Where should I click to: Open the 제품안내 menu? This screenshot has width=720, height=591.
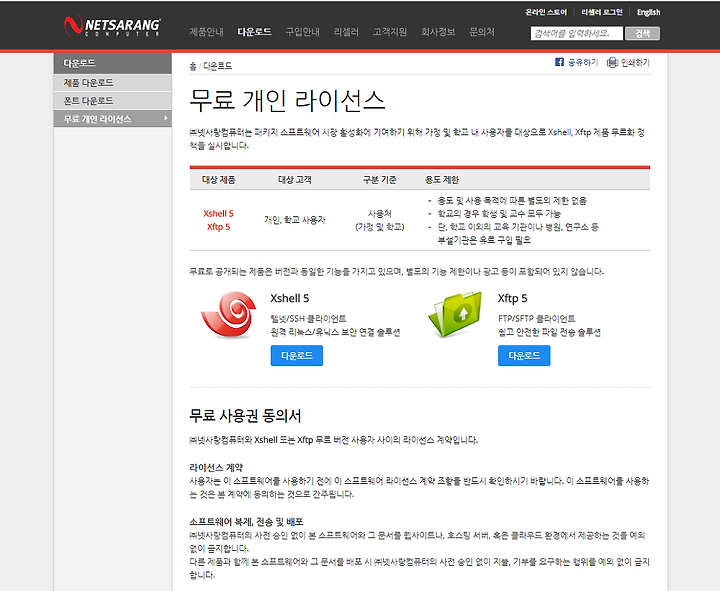206,32
